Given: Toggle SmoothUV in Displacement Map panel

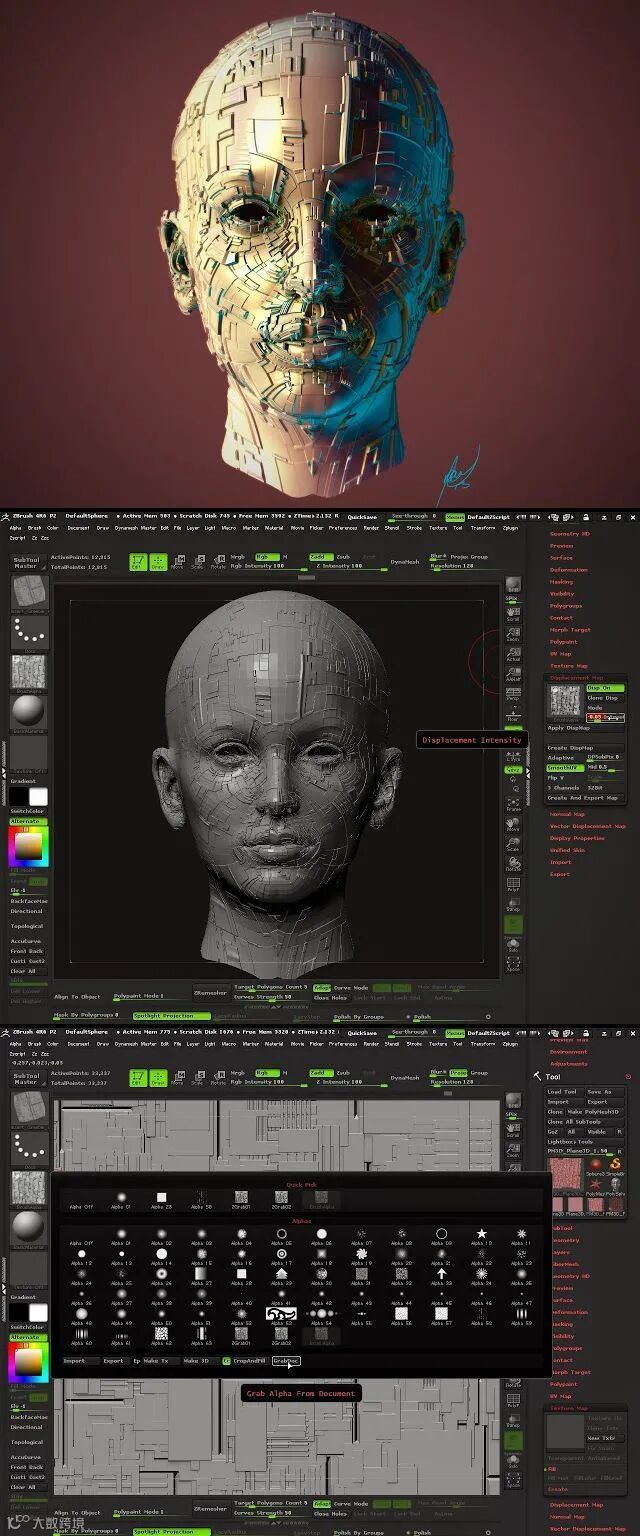Looking at the screenshot, I should pos(564,767).
